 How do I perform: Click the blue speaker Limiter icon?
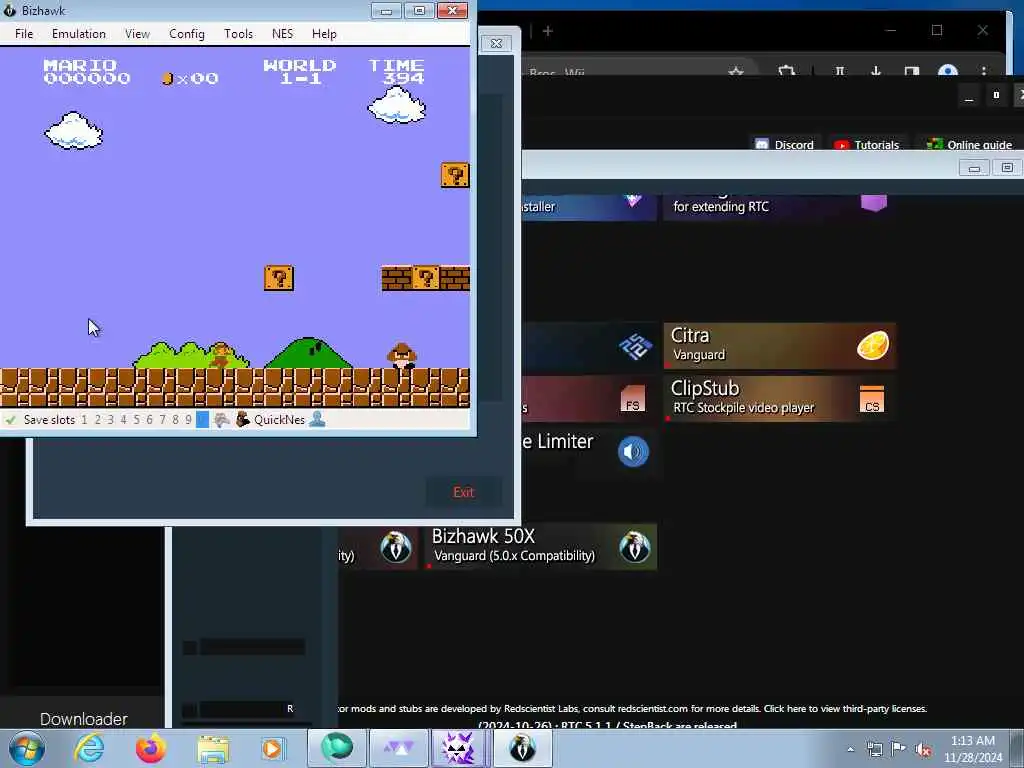pos(633,452)
